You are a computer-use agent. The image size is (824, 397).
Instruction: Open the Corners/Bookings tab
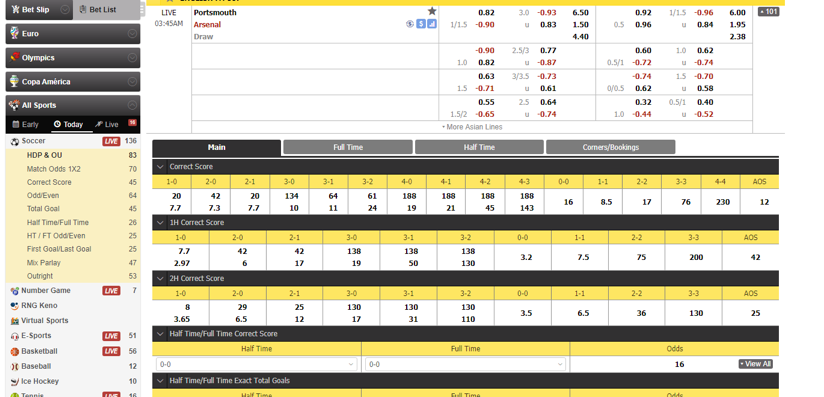(x=611, y=148)
